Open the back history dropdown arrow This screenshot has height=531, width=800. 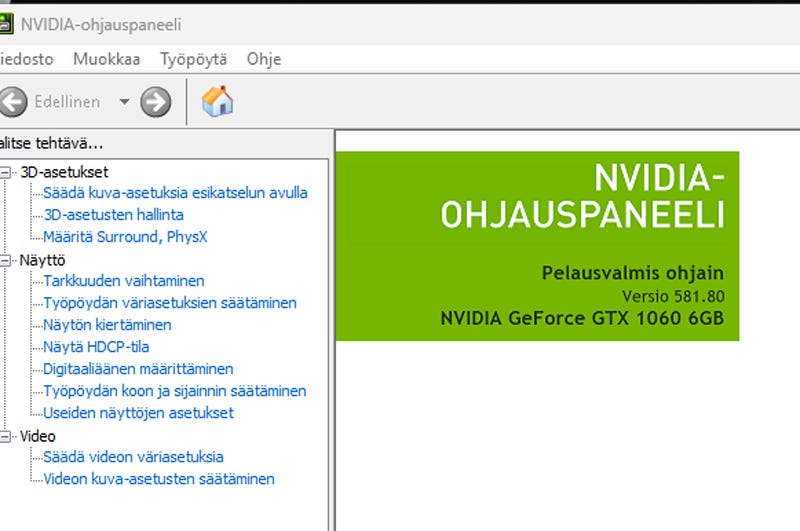124,102
